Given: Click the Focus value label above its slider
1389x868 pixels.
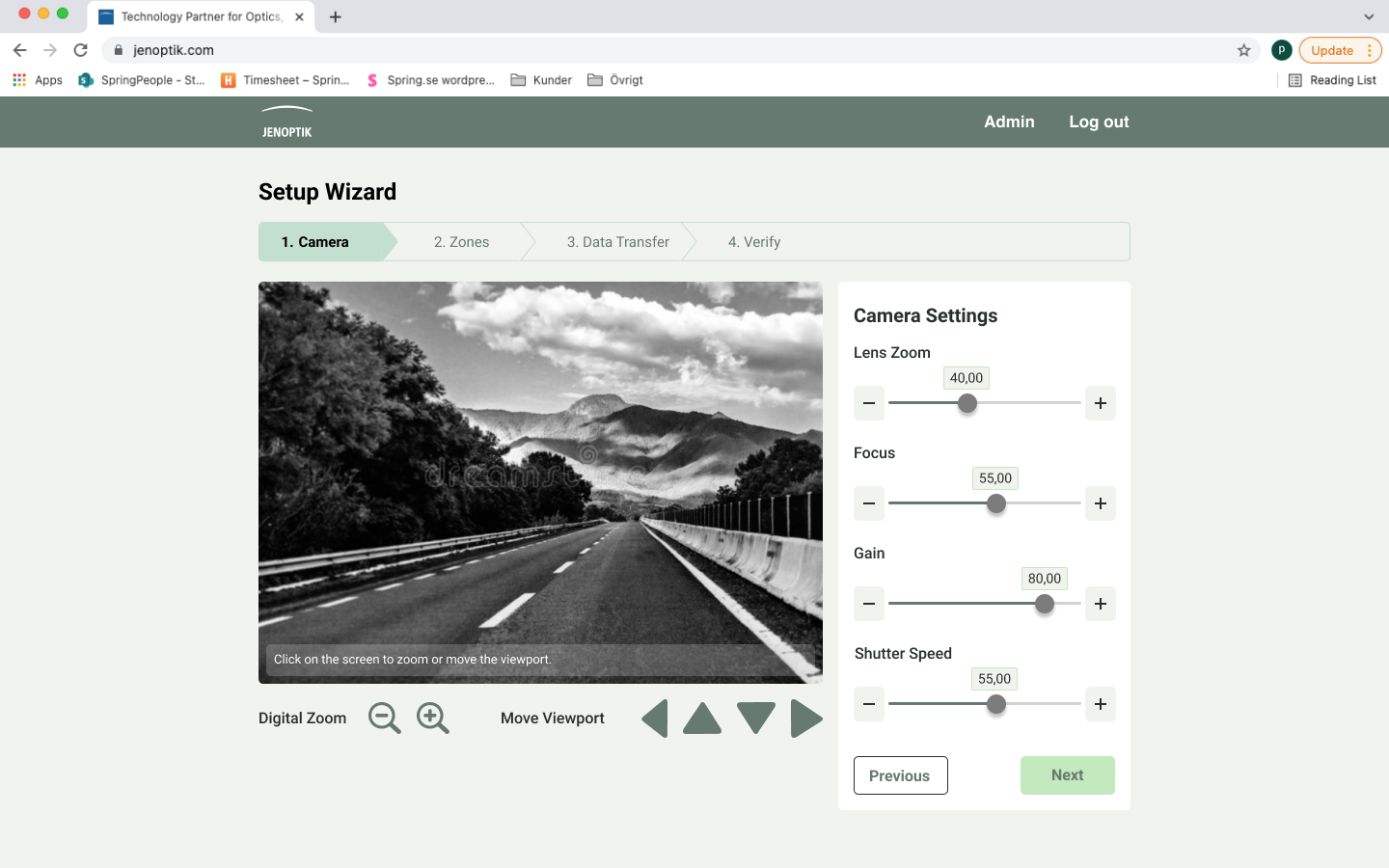Looking at the screenshot, I should tap(995, 478).
